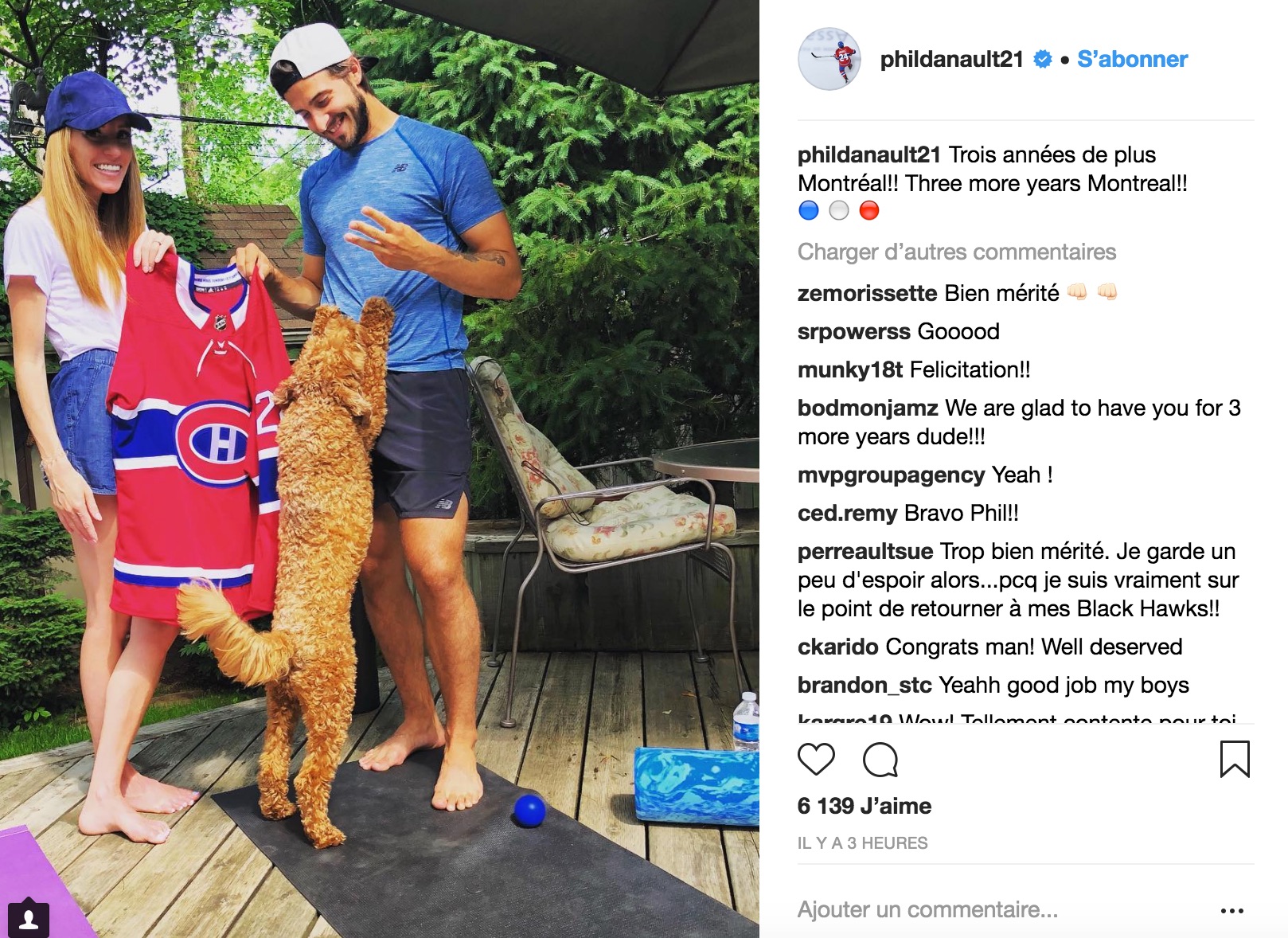Click the verified badge next to phildanault21
This screenshot has width=1288, height=938.
pyautogui.click(x=1042, y=59)
